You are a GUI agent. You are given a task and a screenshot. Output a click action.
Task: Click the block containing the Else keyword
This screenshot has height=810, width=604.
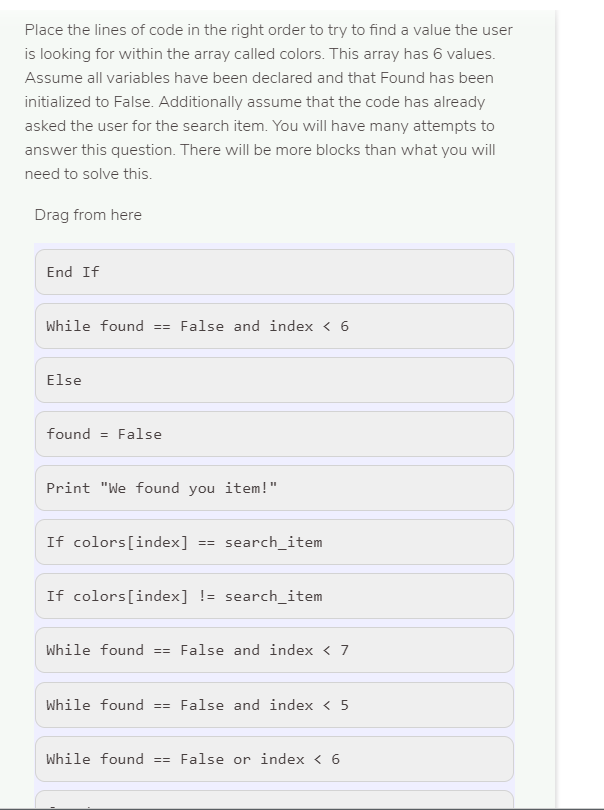pos(275,380)
